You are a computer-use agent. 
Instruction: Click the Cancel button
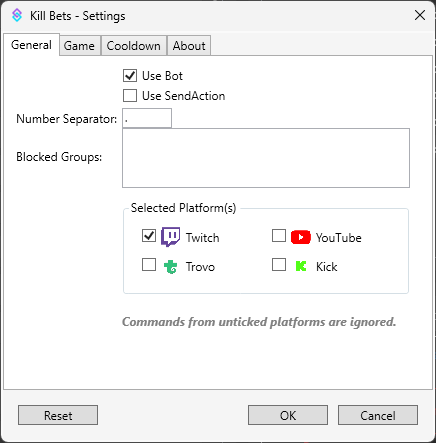[378, 415]
